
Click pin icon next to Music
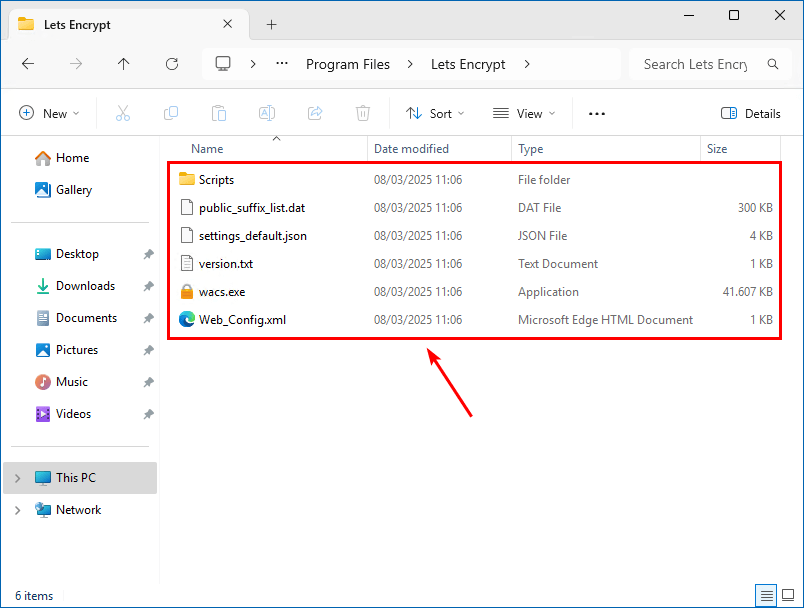pyautogui.click(x=148, y=382)
